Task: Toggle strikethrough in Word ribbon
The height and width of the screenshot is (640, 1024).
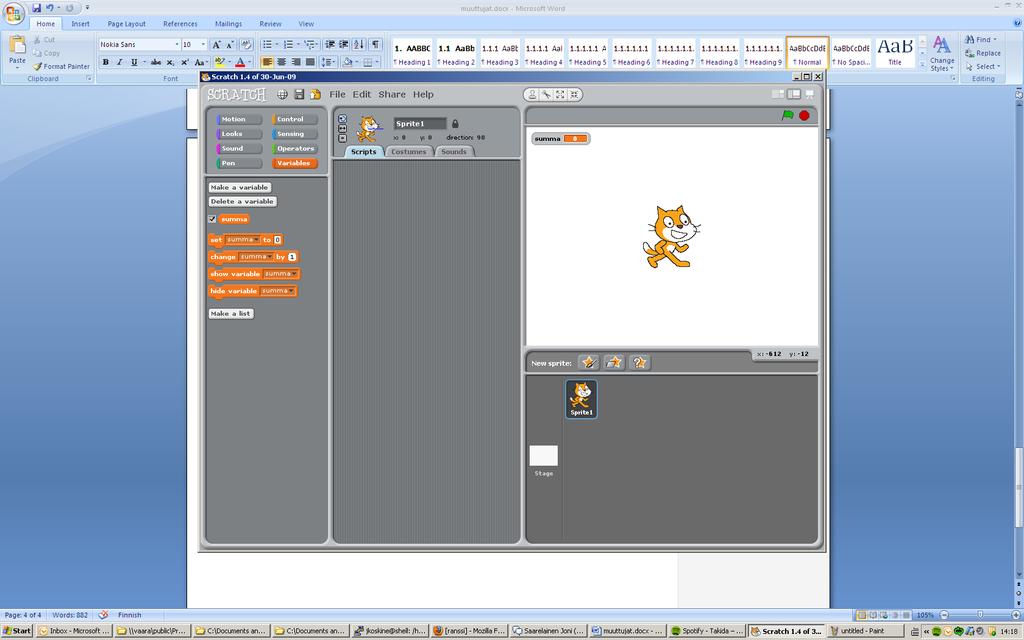Action: click(155, 62)
